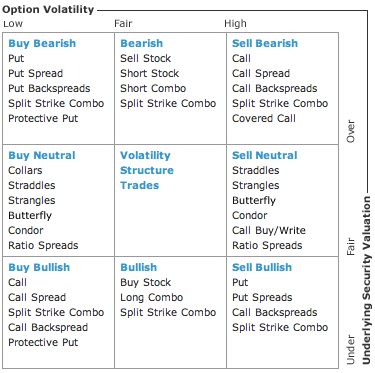
Task: Click Covered Call under Sell Bearish
Action: coord(264,118)
